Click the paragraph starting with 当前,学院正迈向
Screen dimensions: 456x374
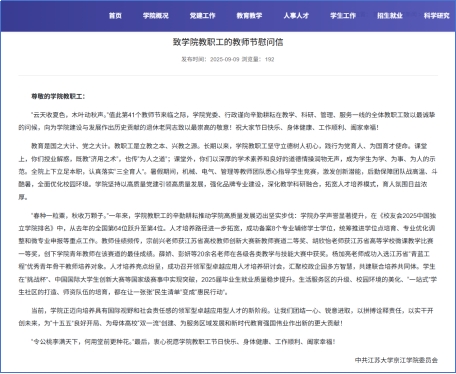point(228,317)
